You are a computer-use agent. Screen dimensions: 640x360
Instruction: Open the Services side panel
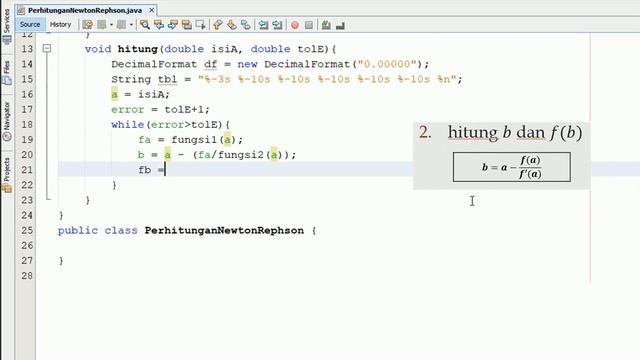(7, 26)
